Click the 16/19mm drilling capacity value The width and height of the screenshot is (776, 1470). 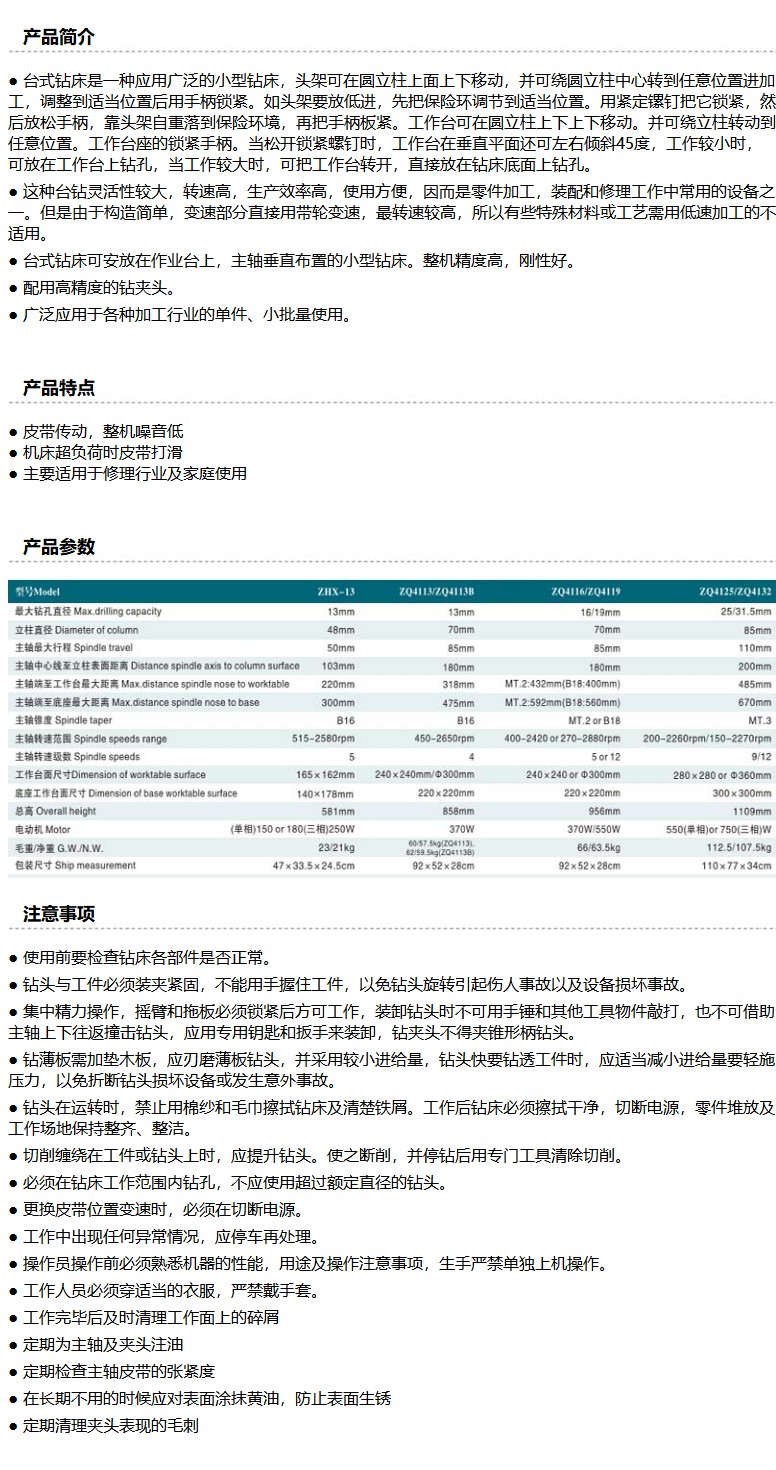(x=601, y=611)
